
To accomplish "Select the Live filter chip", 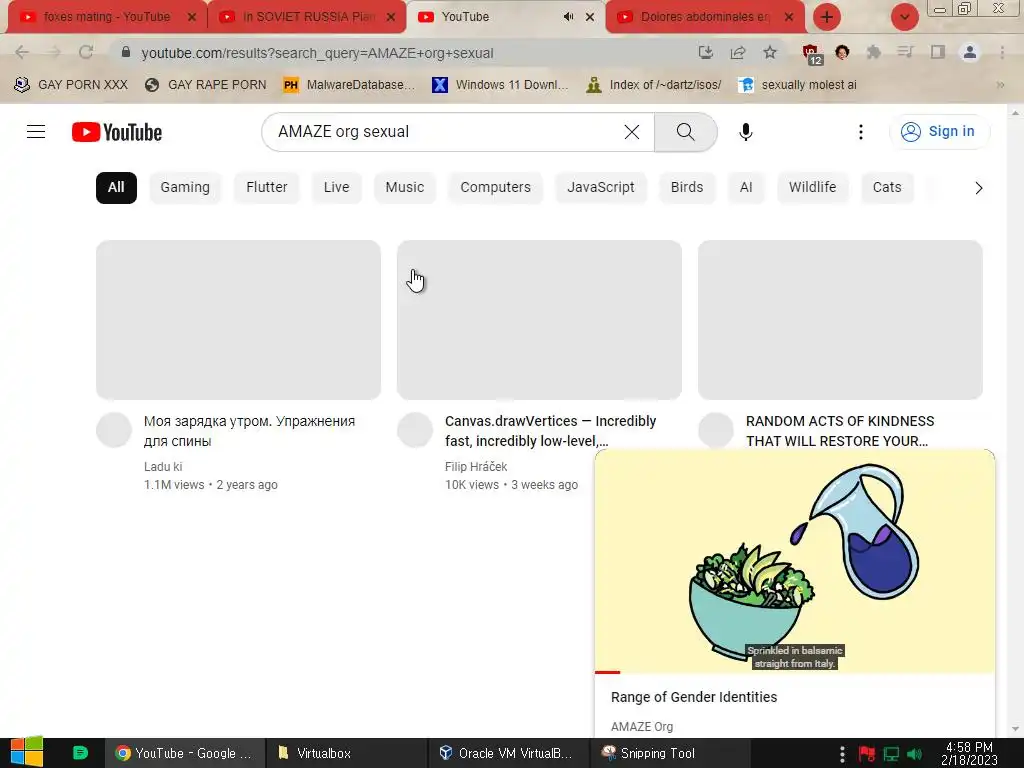I will tap(336, 187).
